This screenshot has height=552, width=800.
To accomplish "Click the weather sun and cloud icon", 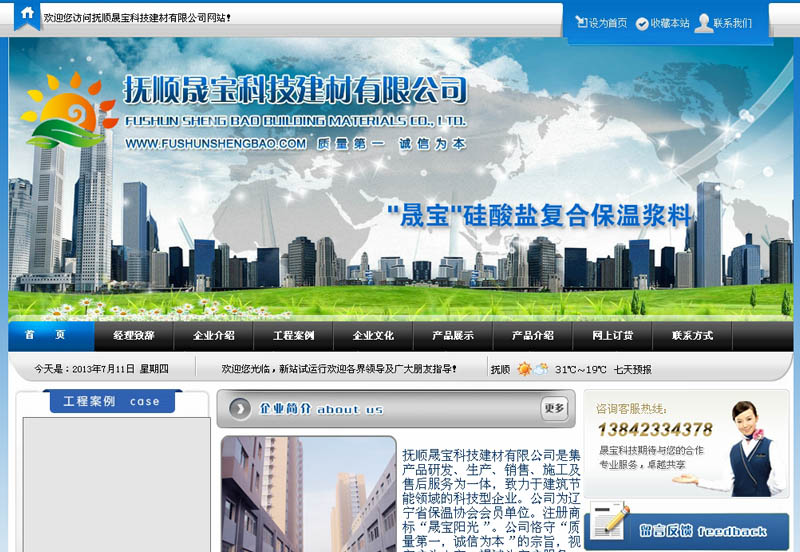I will tap(532, 369).
